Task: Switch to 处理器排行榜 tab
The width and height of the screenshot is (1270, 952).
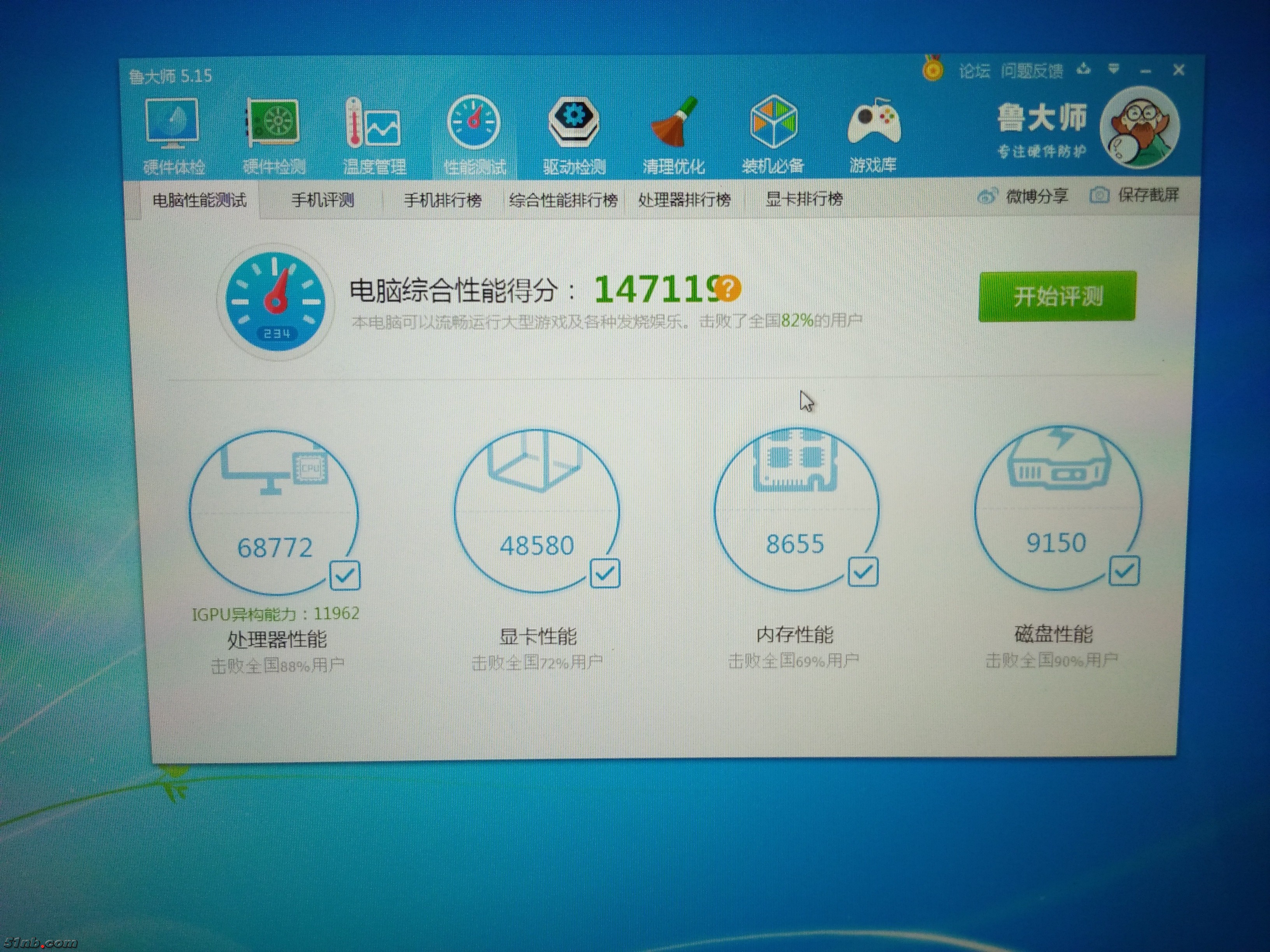Action: click(x=684, y=199)
